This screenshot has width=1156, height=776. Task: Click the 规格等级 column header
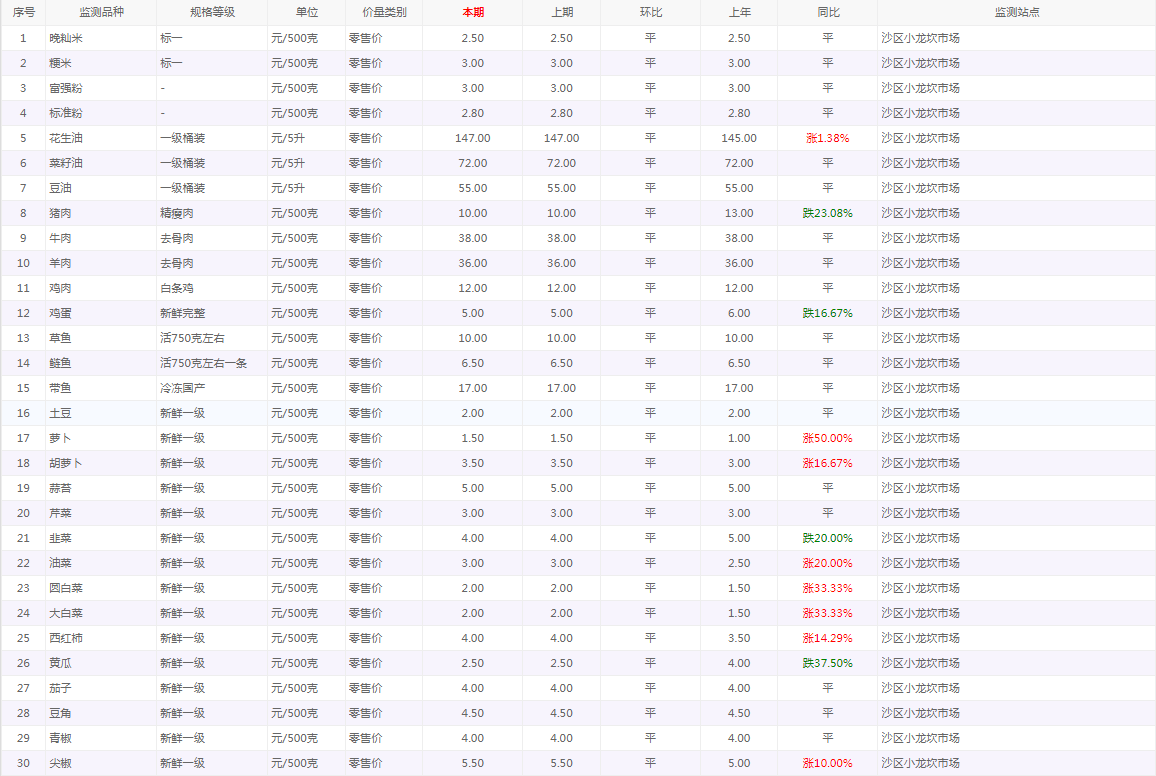tap(212, 13)
